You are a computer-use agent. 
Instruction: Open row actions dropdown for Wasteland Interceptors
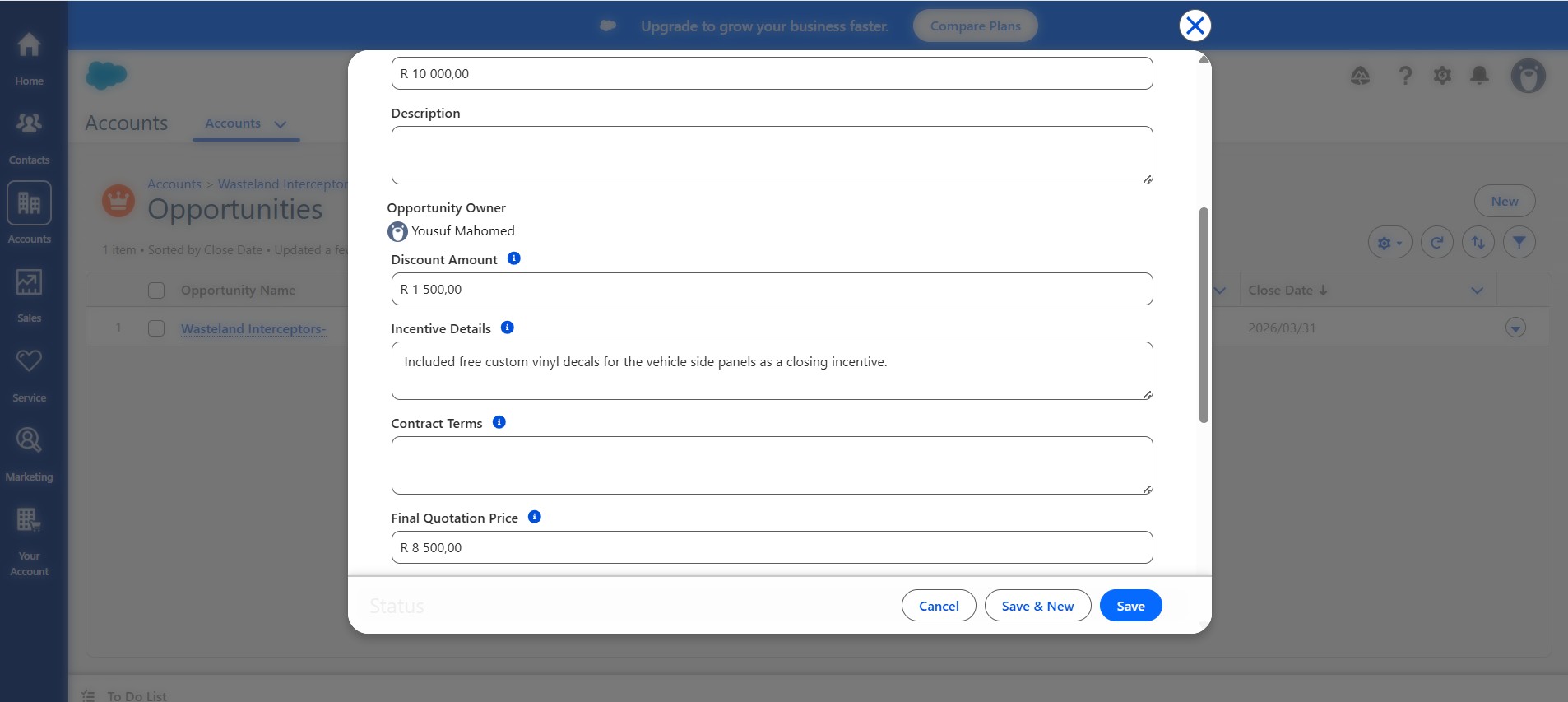pos(1515,328)
